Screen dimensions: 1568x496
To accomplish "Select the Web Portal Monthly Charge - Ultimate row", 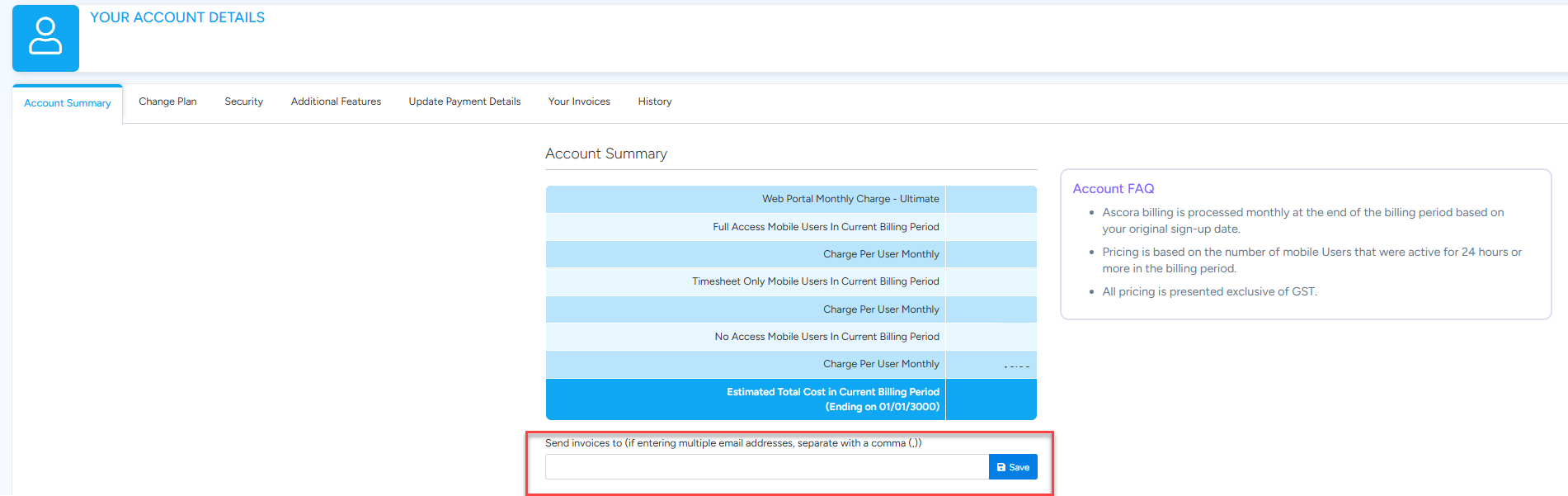I will pos(791,199).
